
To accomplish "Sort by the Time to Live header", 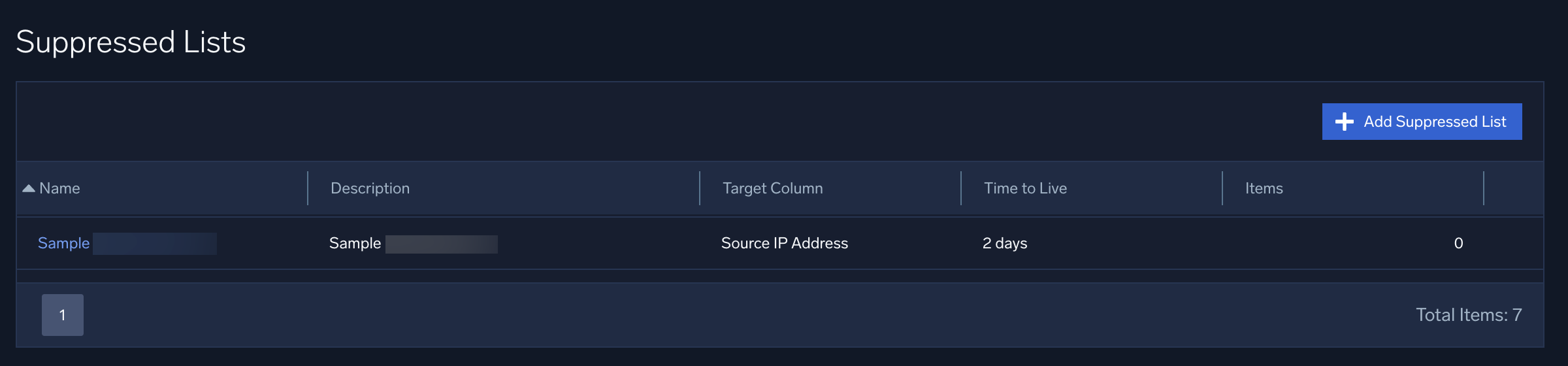I will click(1025, 188).
